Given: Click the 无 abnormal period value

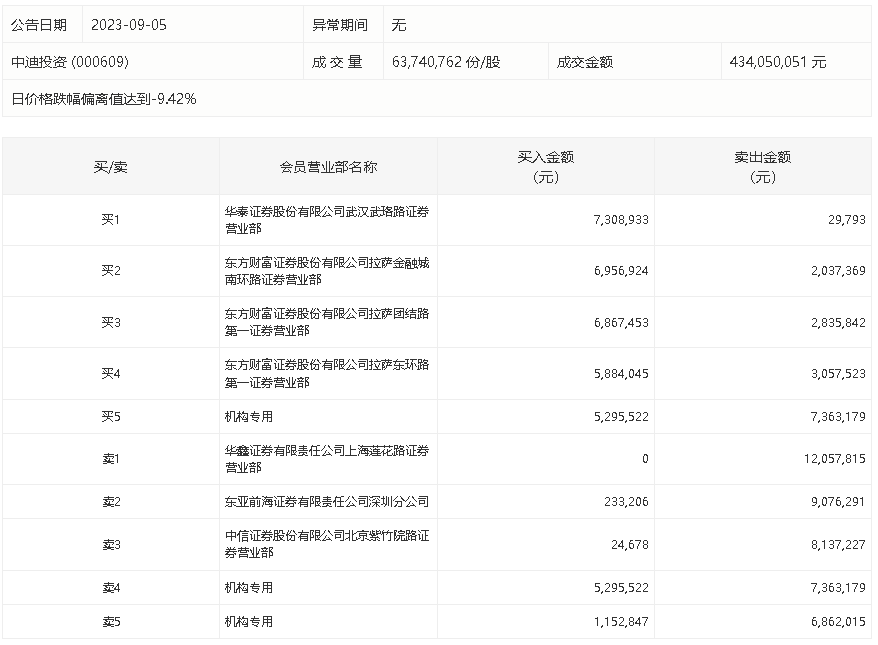Looking at the screenshot, I should (x=399, y=25).
